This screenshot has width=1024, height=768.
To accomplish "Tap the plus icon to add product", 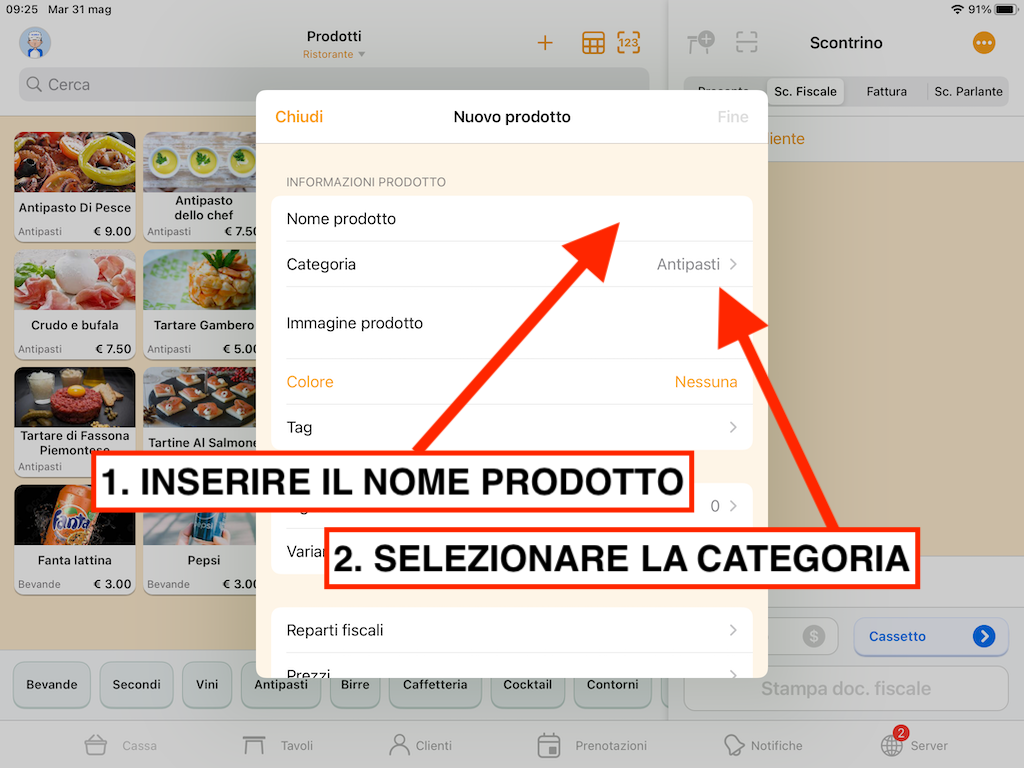I will point(545,43).
